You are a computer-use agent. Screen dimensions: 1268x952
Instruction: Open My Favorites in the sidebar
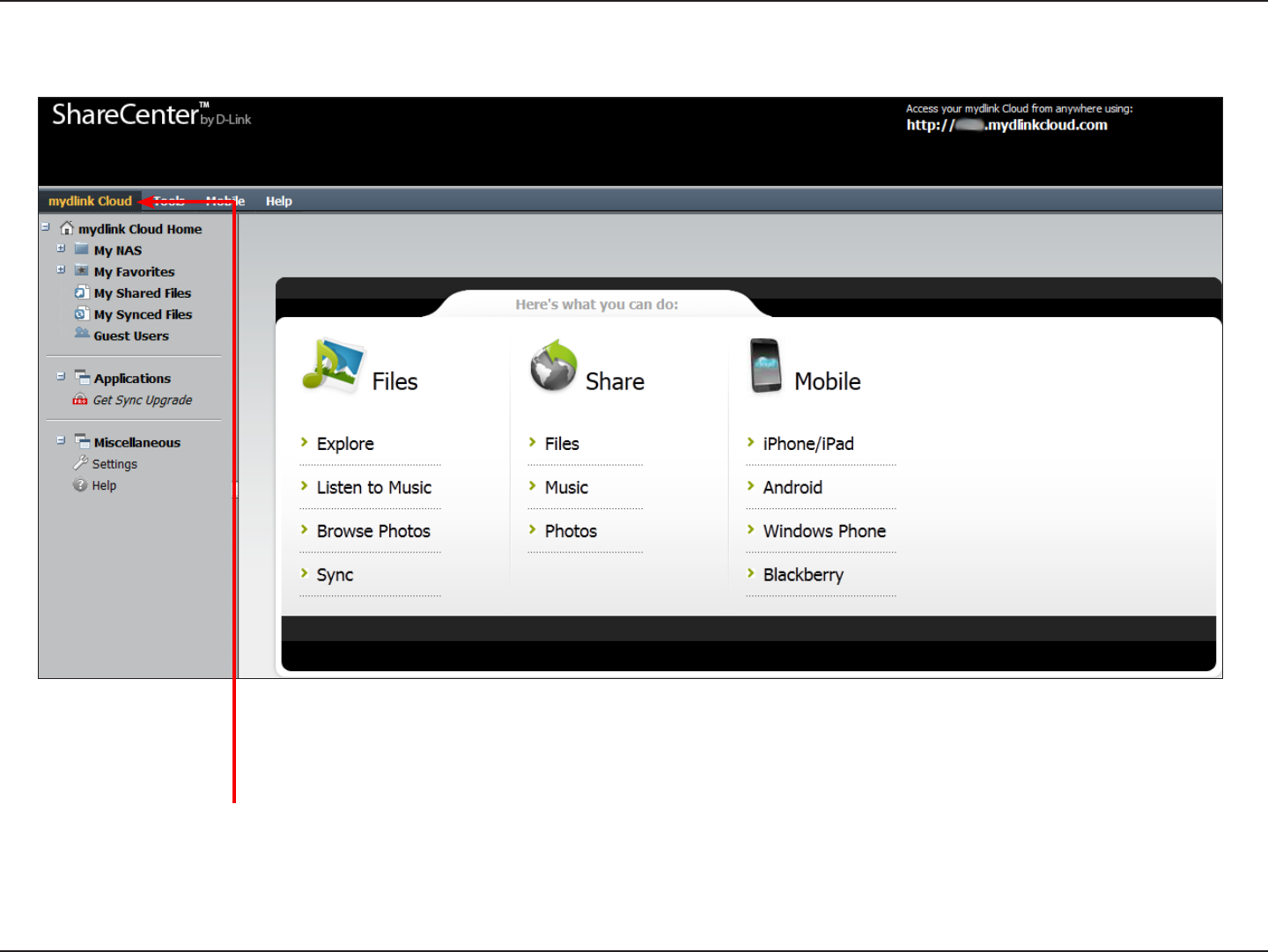135,271
